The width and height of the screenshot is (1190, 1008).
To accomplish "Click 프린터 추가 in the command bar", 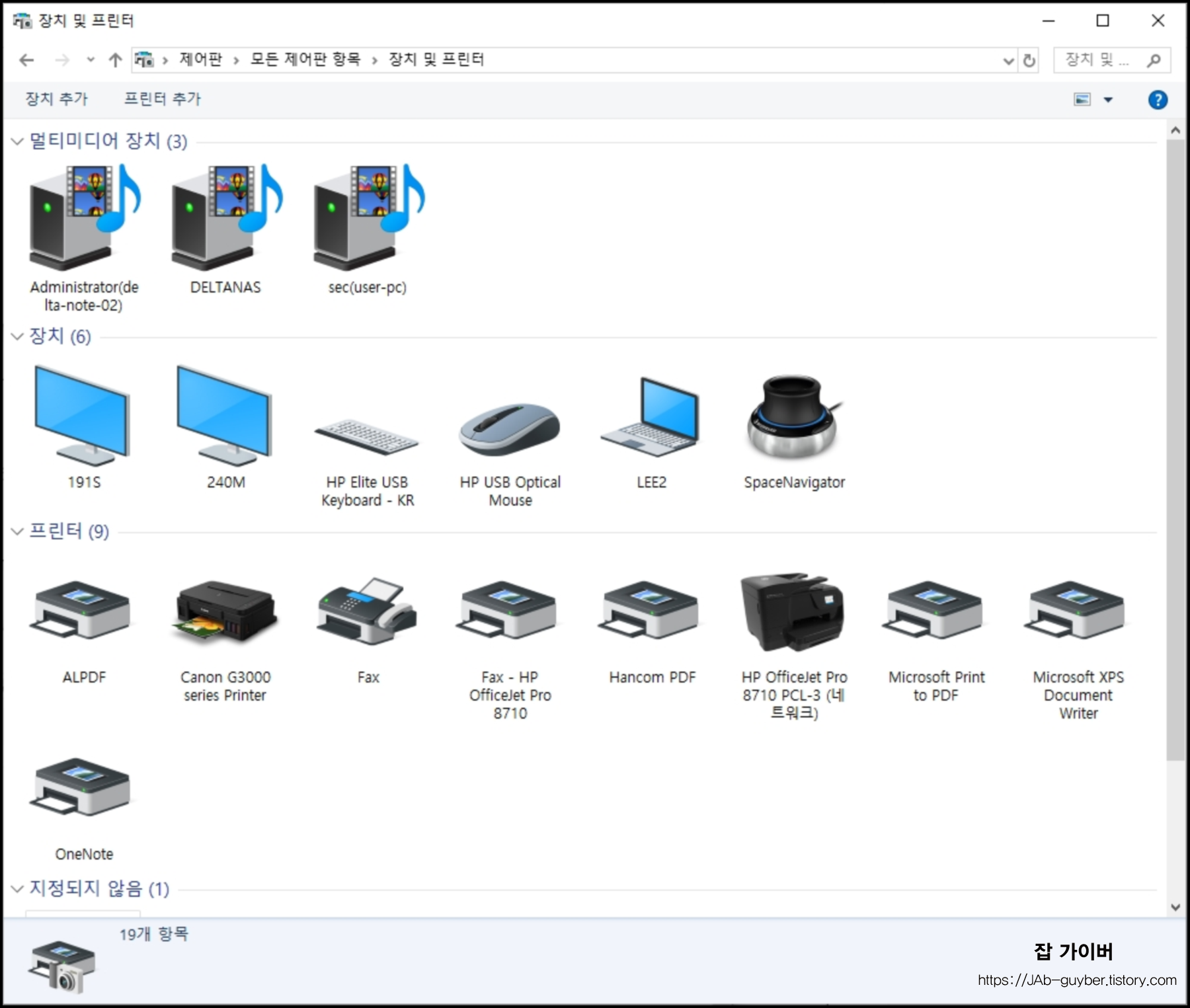I will tap(163, 99).
